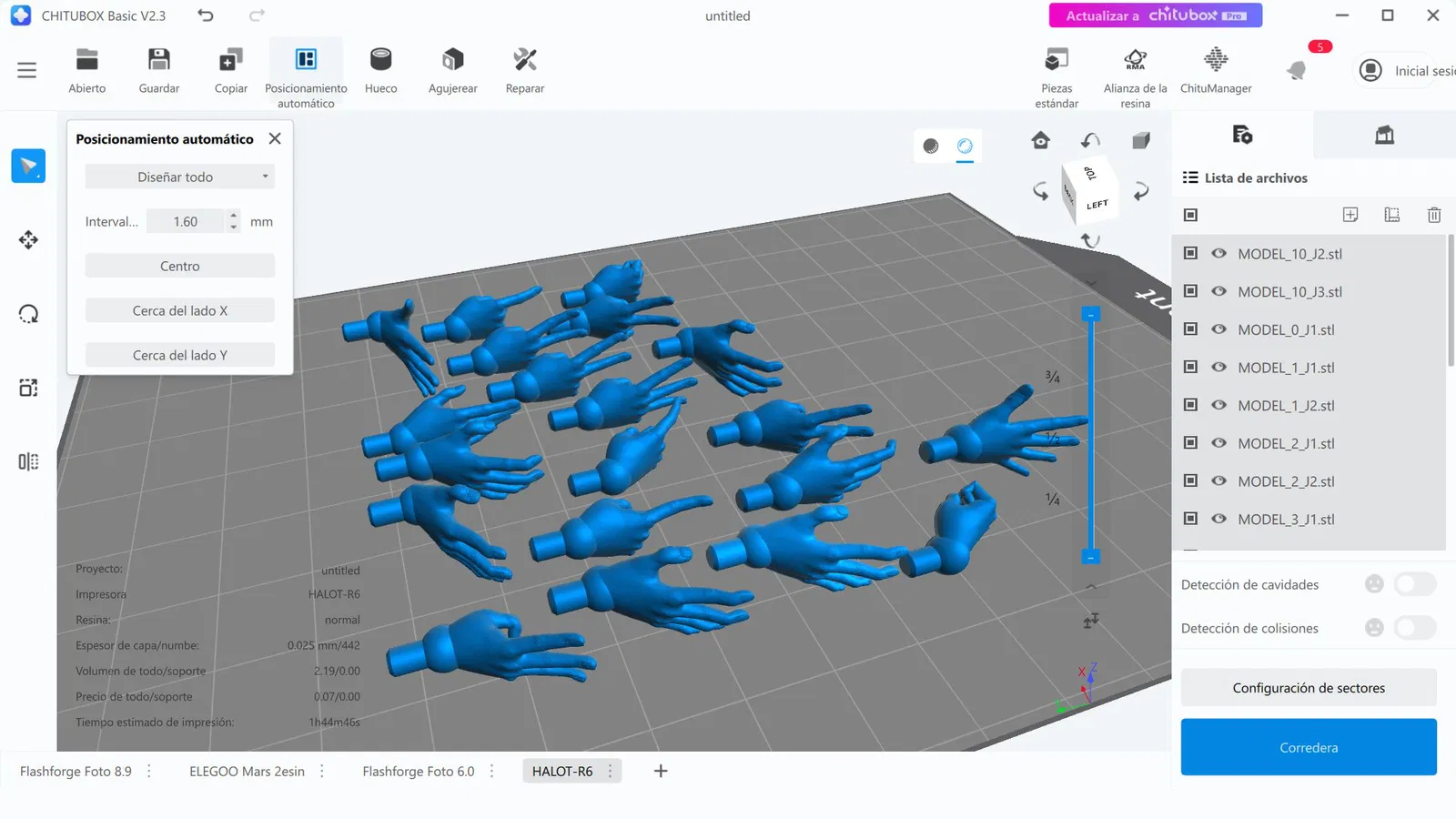Hide MODEL_1_J1.stl with eye icon
The width and height of the screenshot is (1456, 819).
coord(1219,368)
